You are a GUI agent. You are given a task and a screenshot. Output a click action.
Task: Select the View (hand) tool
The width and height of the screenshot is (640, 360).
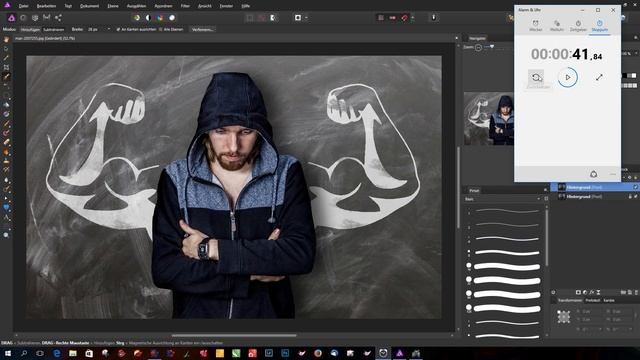tap(6, 40)
